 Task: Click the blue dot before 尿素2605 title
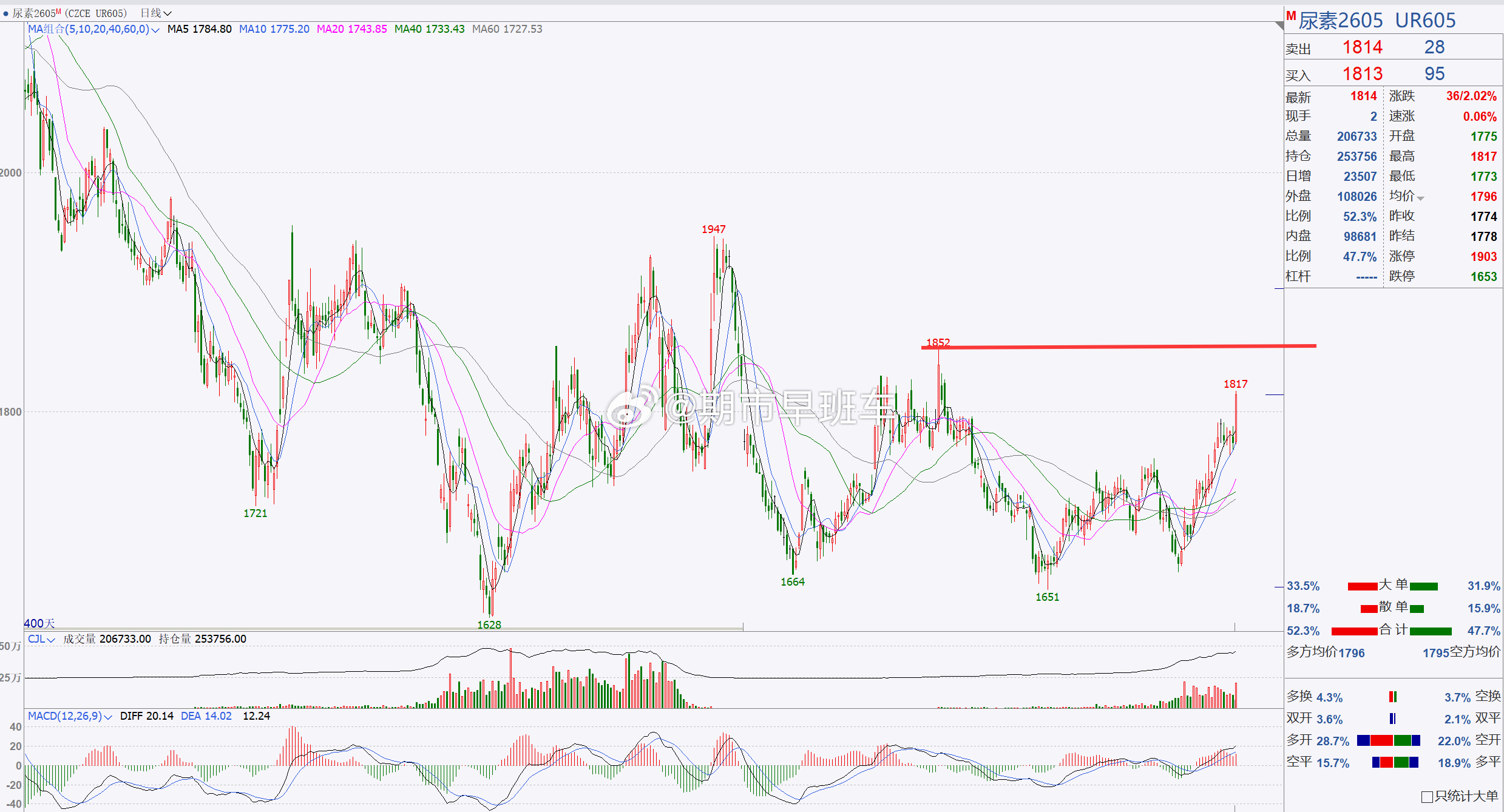5,13
